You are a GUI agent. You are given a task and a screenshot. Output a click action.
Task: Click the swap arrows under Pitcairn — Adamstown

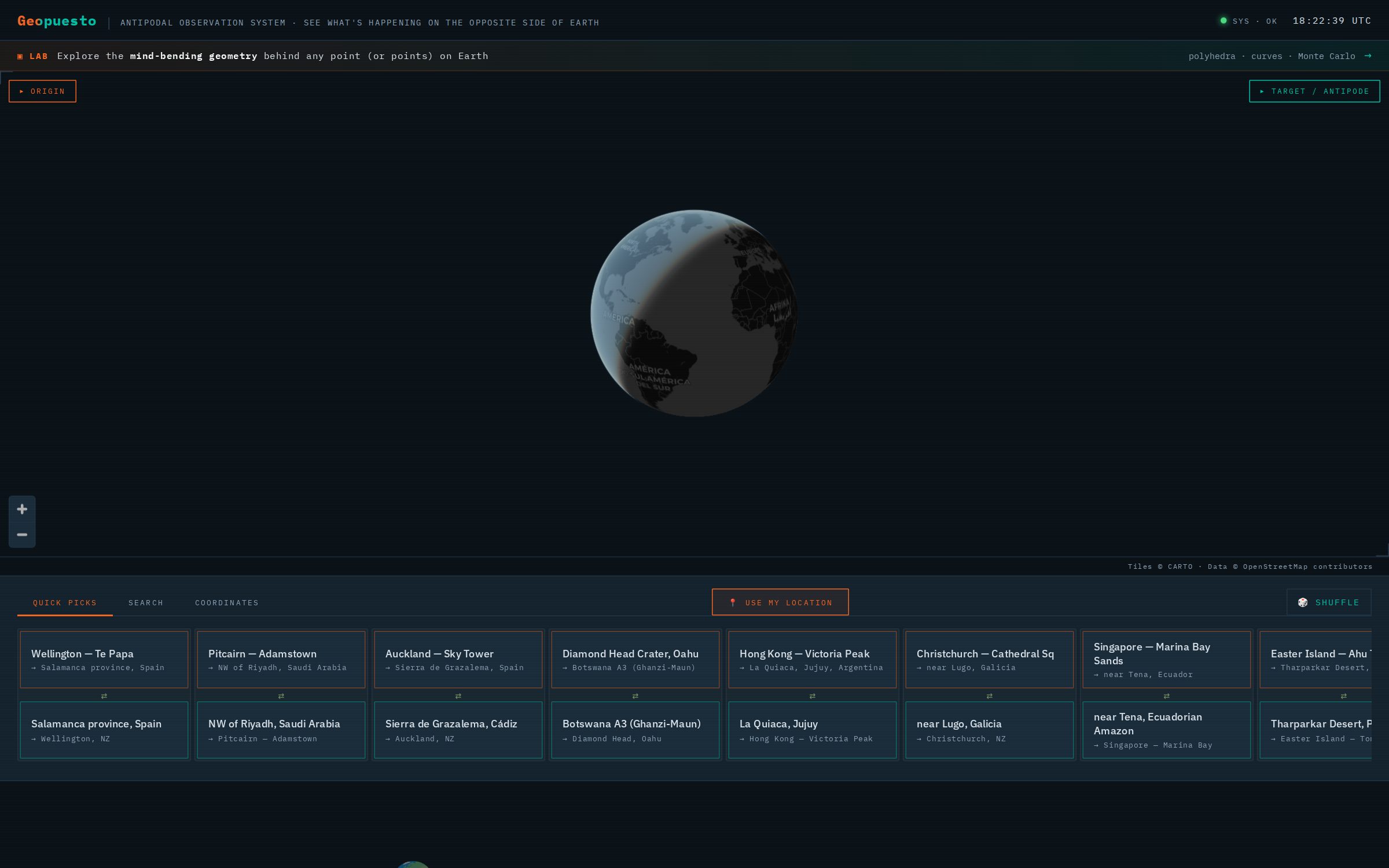pos(281,696)
